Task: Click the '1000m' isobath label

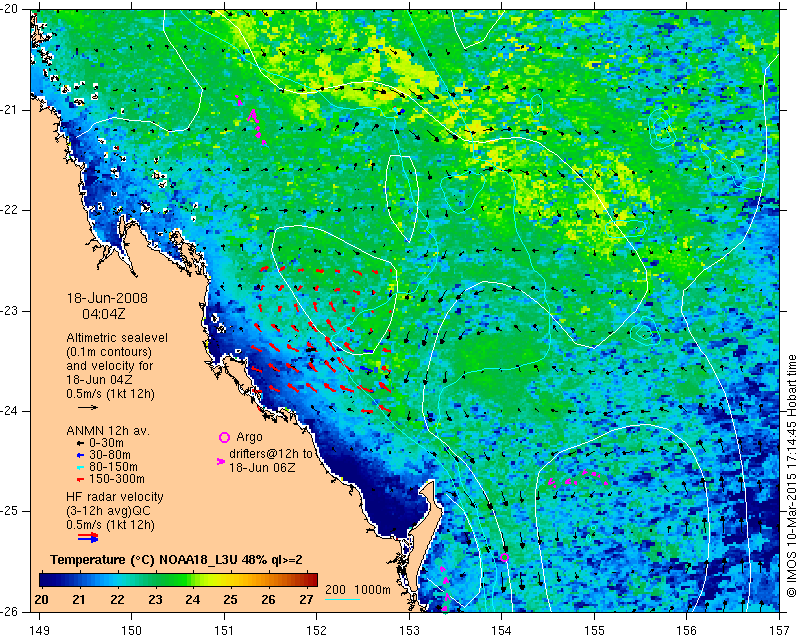Action: click(372, 589)
